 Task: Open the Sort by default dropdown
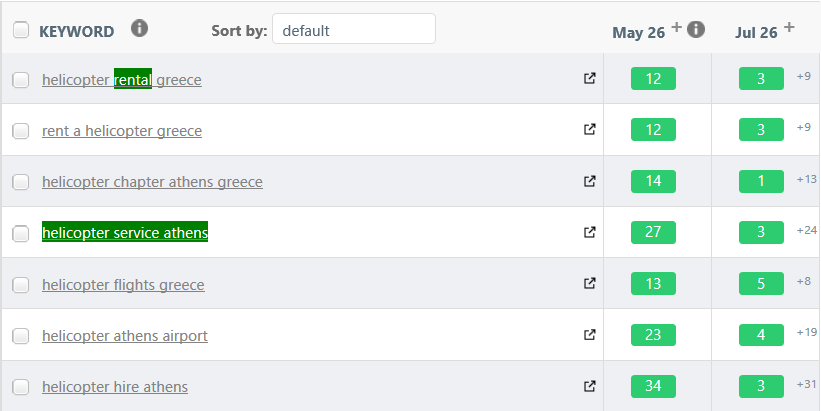click(354, 29)
